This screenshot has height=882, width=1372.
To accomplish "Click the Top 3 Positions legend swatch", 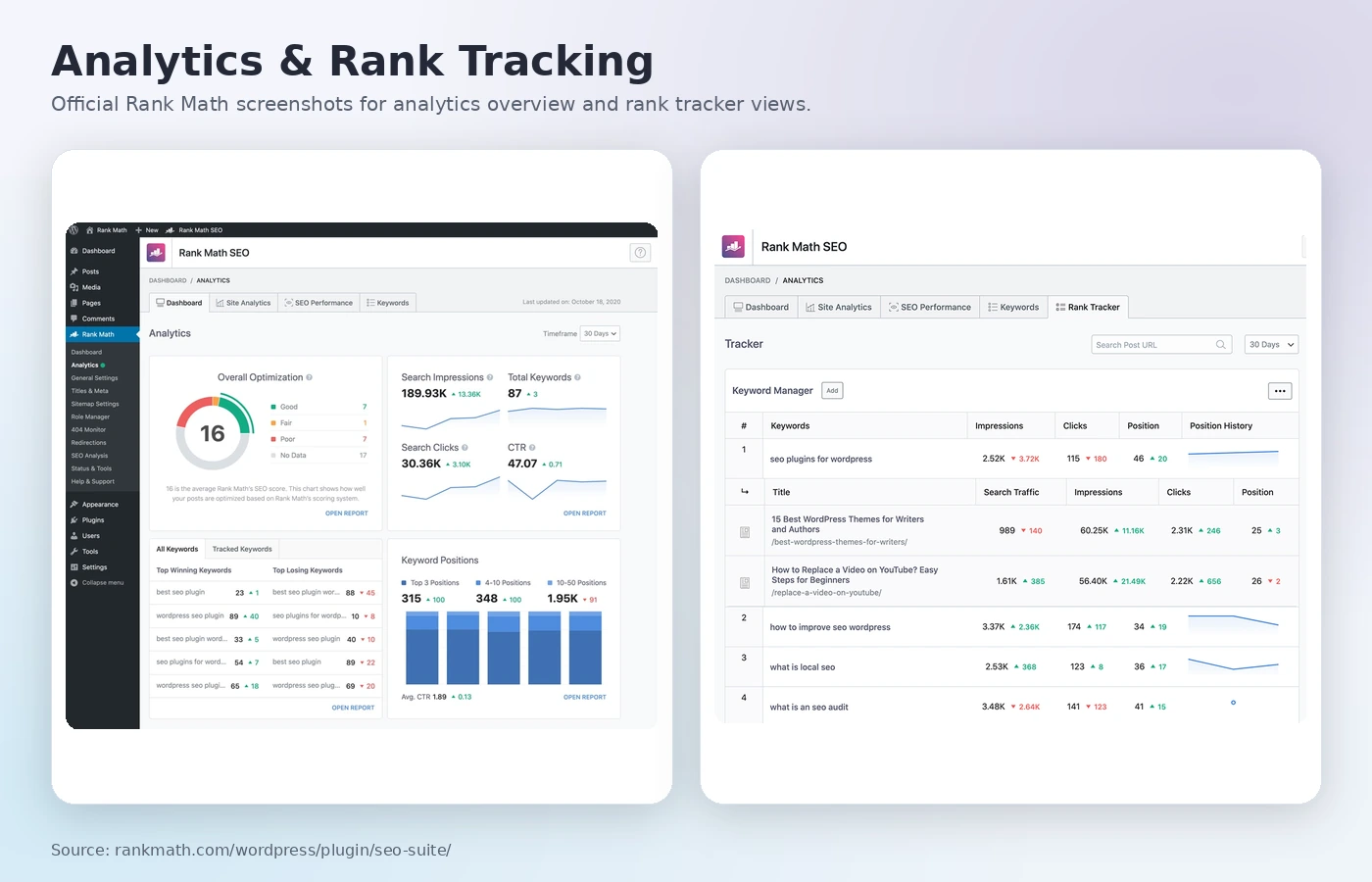I will pos(404,583).
